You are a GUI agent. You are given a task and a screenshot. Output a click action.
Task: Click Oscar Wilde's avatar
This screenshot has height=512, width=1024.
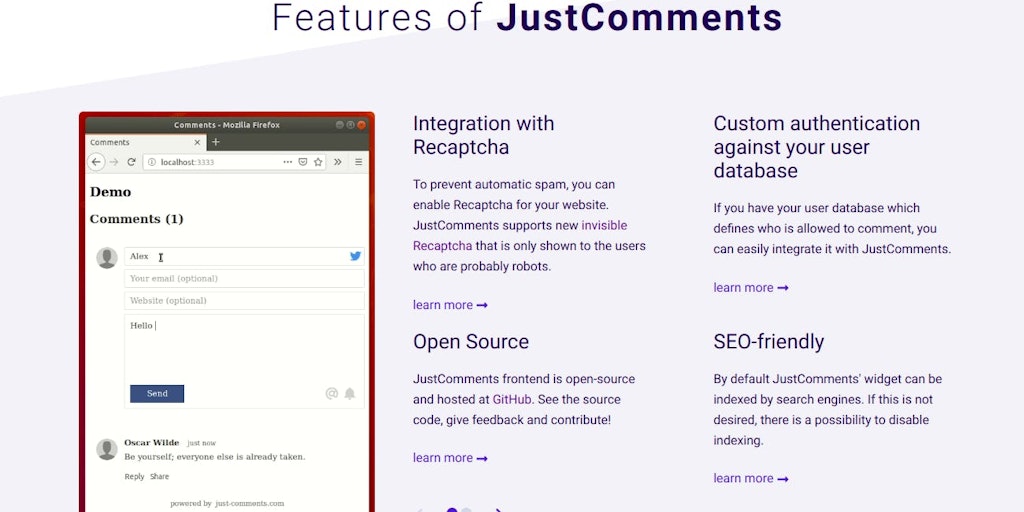pos(107,449)
